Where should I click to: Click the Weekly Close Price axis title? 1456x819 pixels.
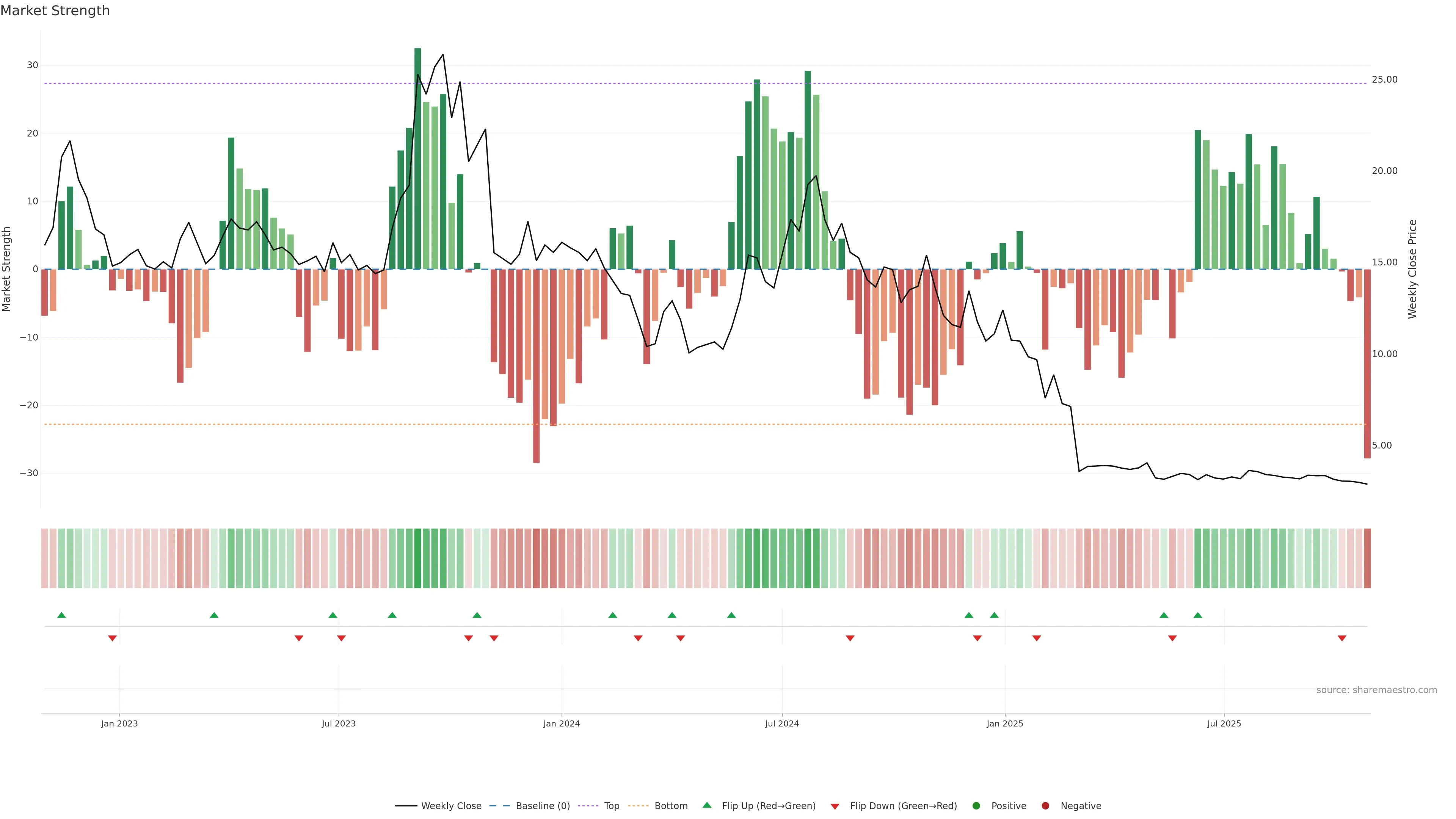click(1412, 269)
